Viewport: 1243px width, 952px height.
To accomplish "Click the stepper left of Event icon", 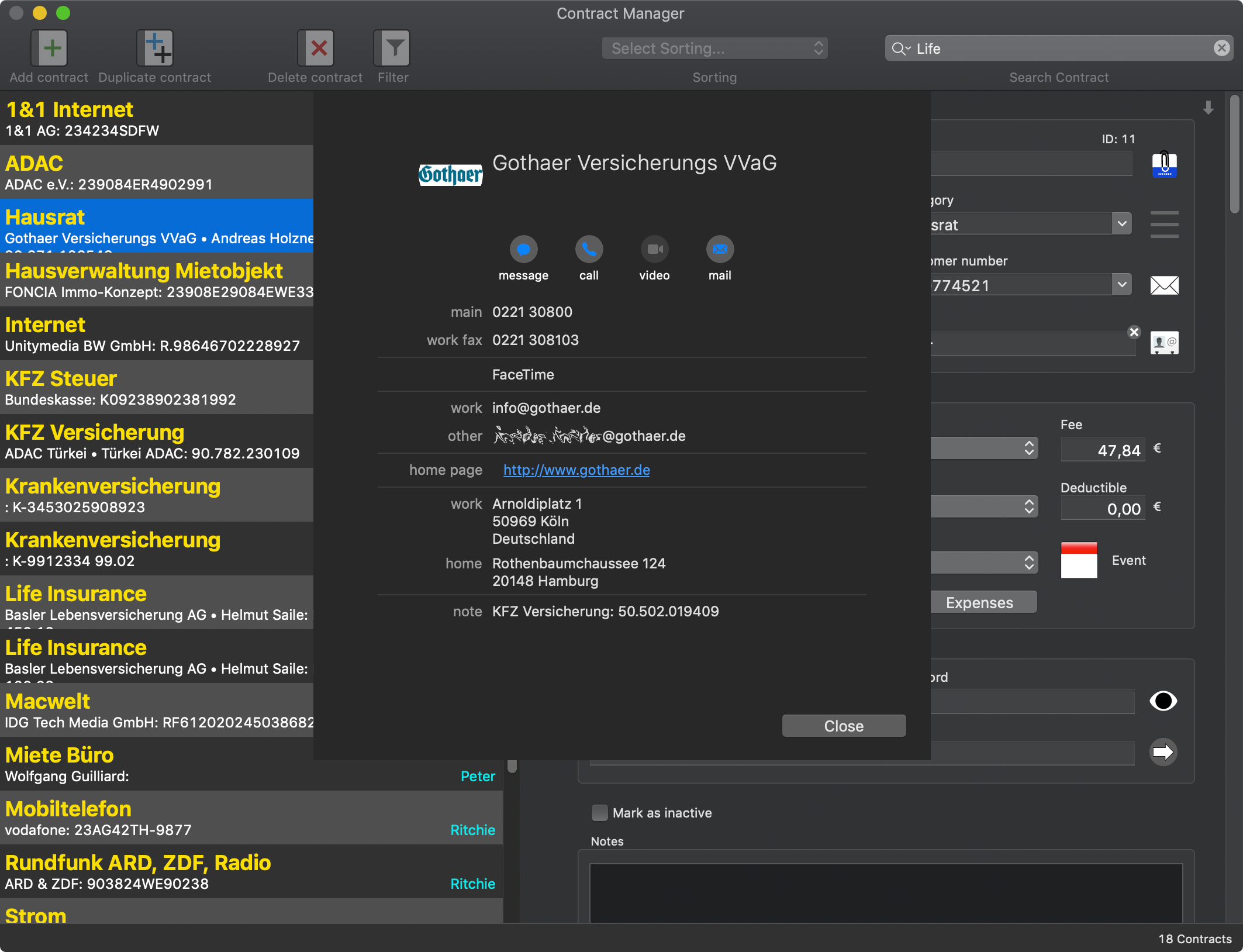I will pos(1029,563).
